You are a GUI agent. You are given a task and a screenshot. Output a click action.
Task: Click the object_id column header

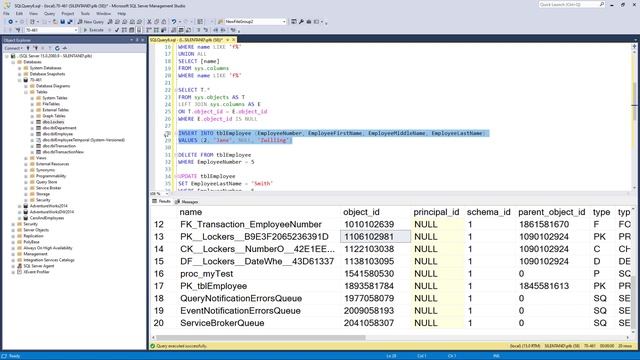pos(361,212)
